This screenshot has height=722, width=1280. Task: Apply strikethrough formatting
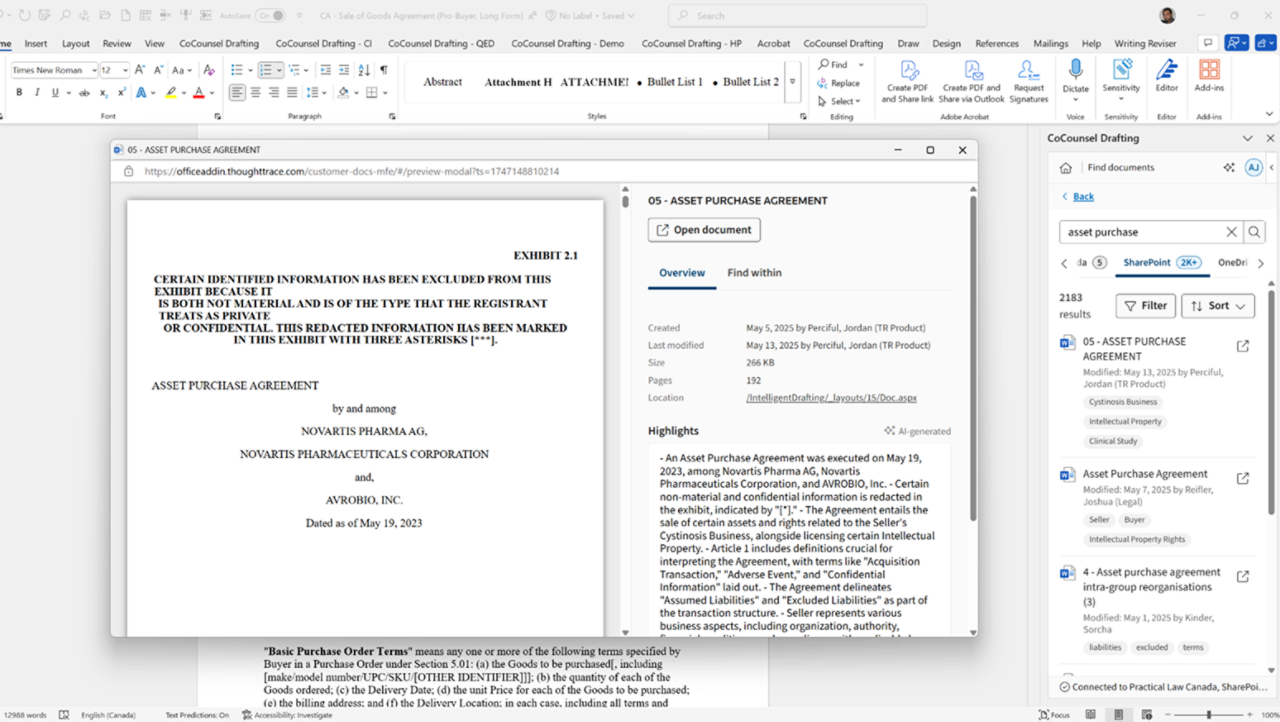coord(84,92)
